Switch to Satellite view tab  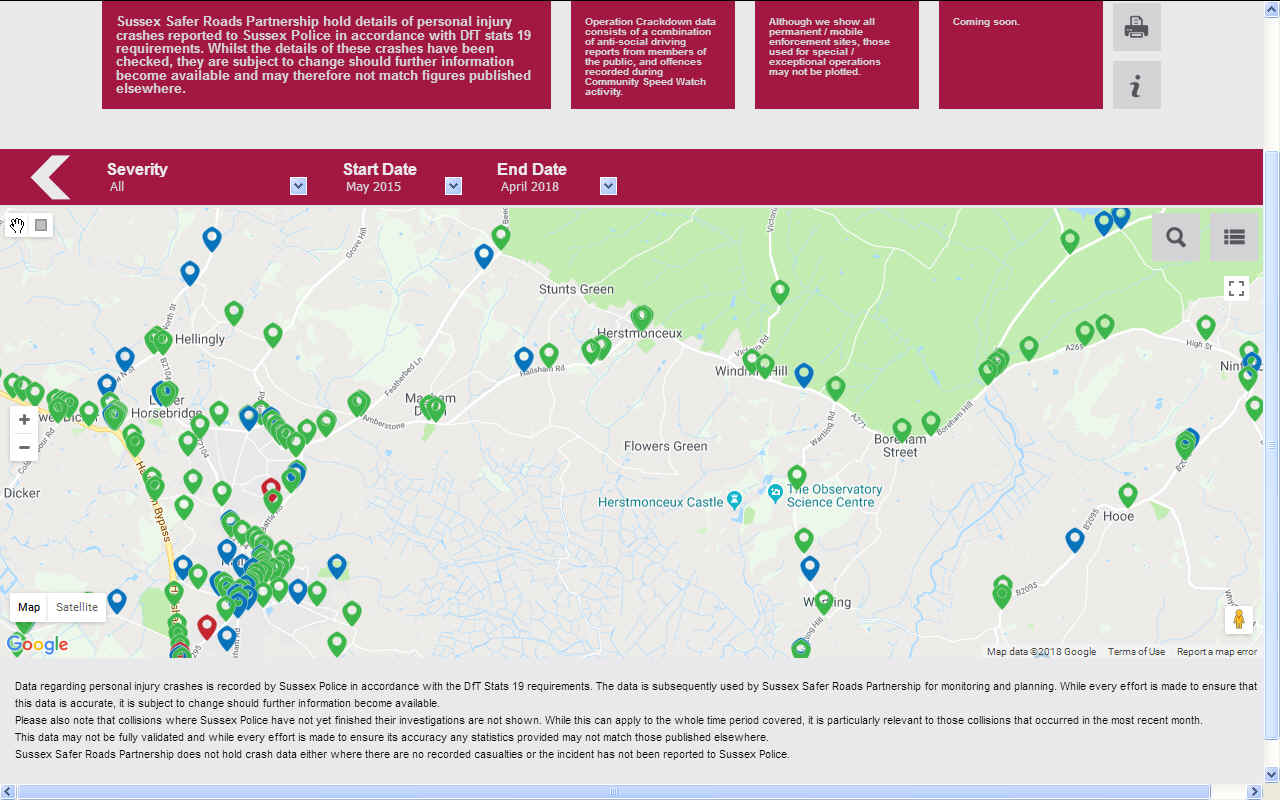[77, 607]
